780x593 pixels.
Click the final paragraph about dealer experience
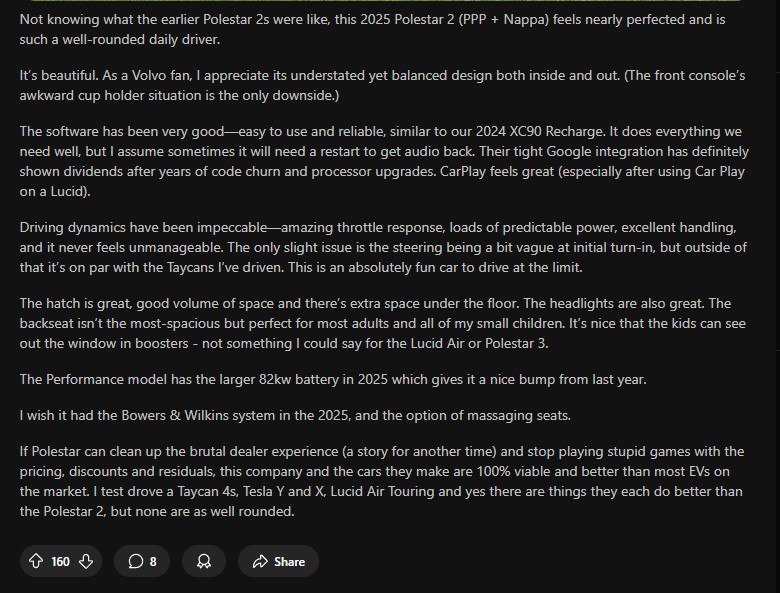380,481
